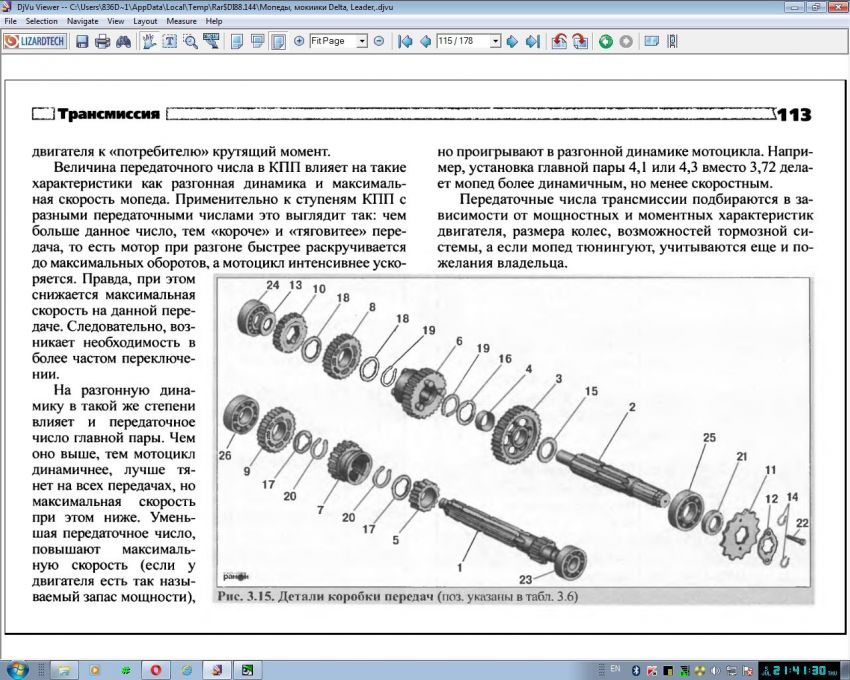Jump to the last page
The image size is (850, 680).
tap(532, 42)
